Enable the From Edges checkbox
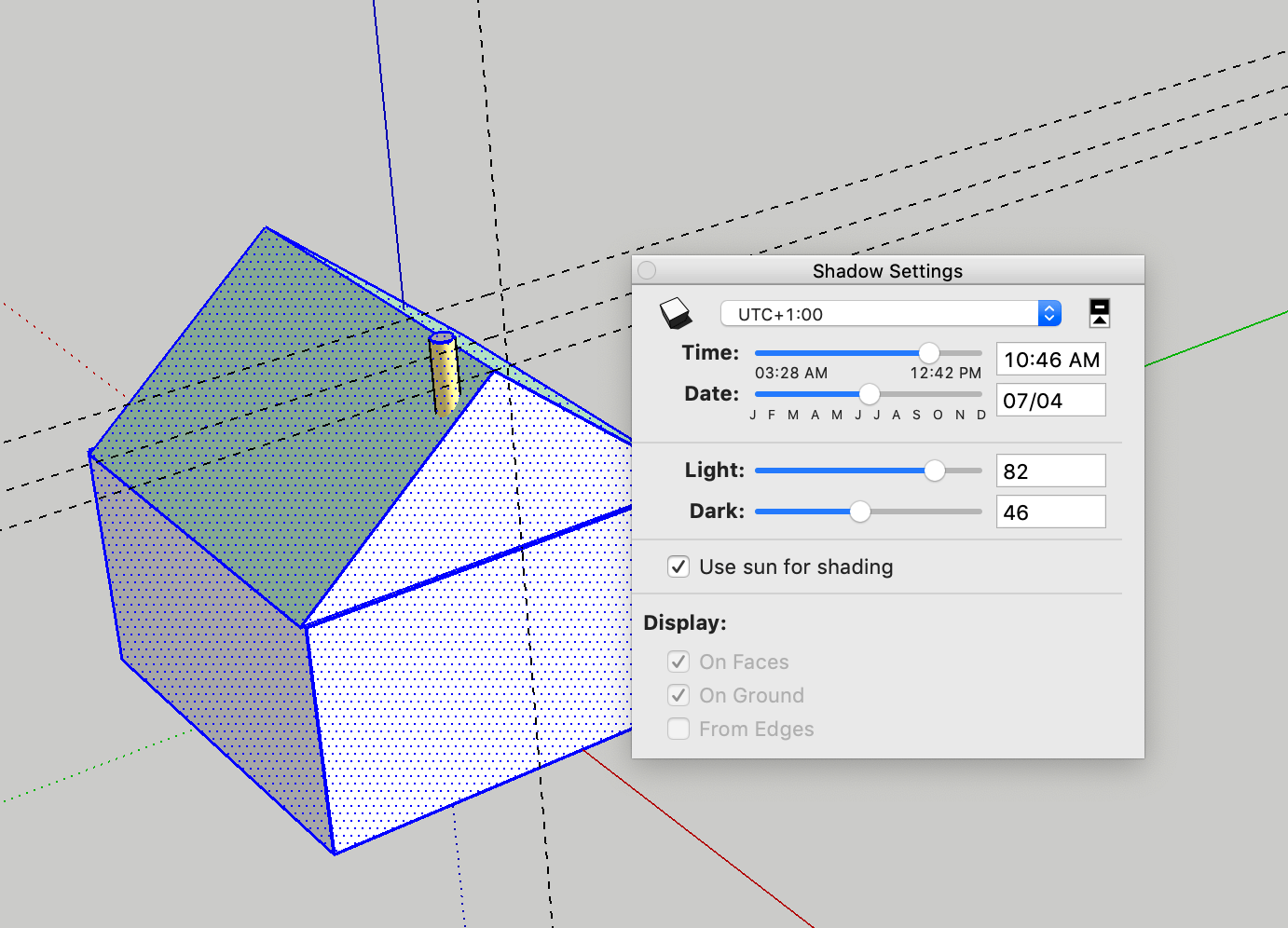Screen dimensions: 1288x928 [x=678, y=729]
